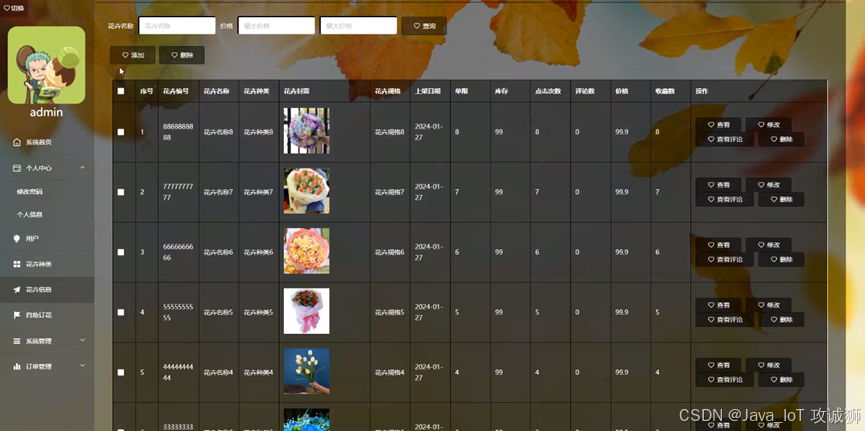Focus the 最大价格 input field

click(359, 25)
